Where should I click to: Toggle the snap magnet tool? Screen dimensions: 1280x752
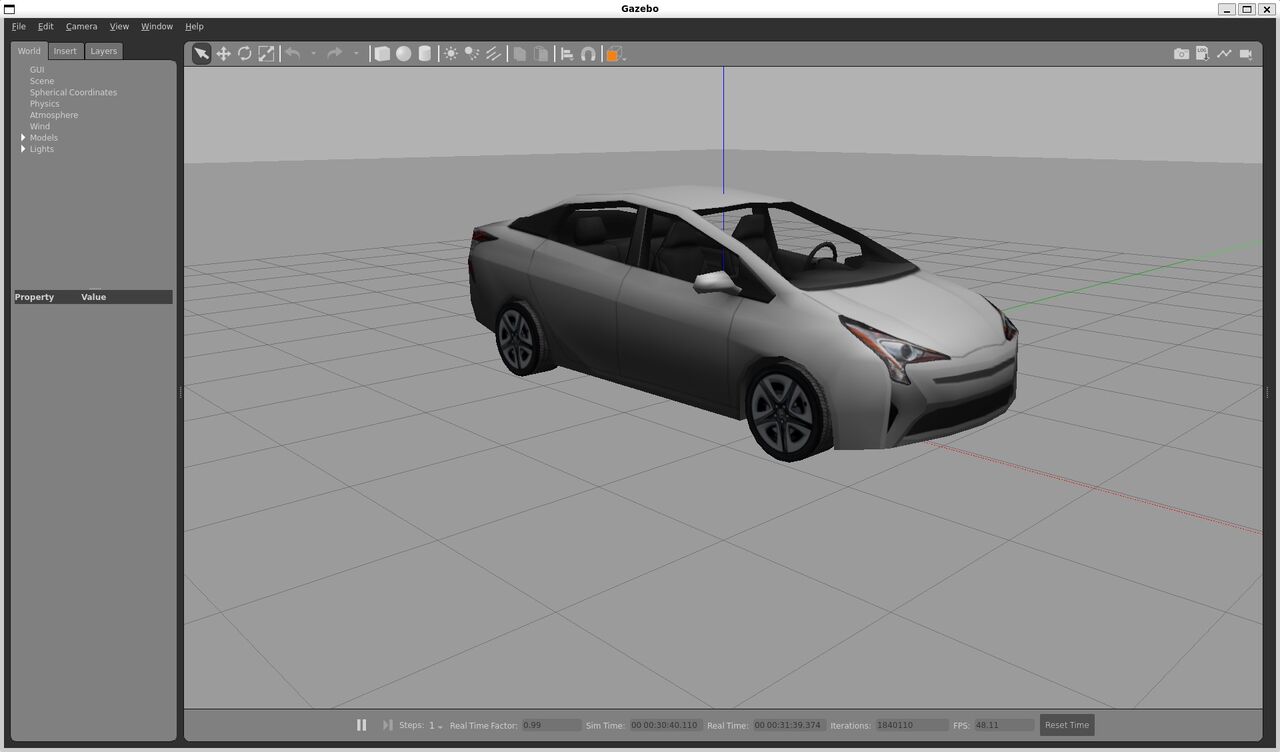coord(588,54)
